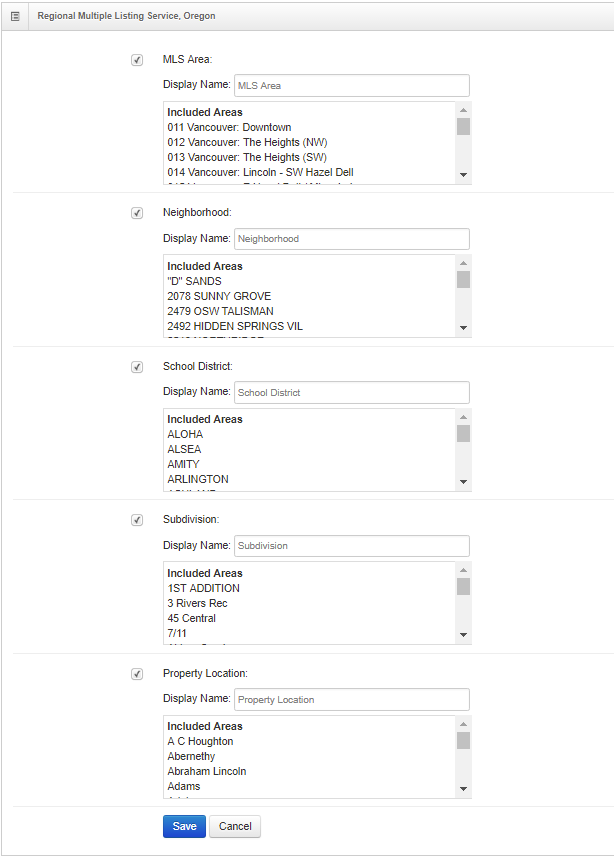Viewport: 614px width, 862px height.
Task: Click the up arrow of MLS Area list scrollbar
Action: coord(463,110)
